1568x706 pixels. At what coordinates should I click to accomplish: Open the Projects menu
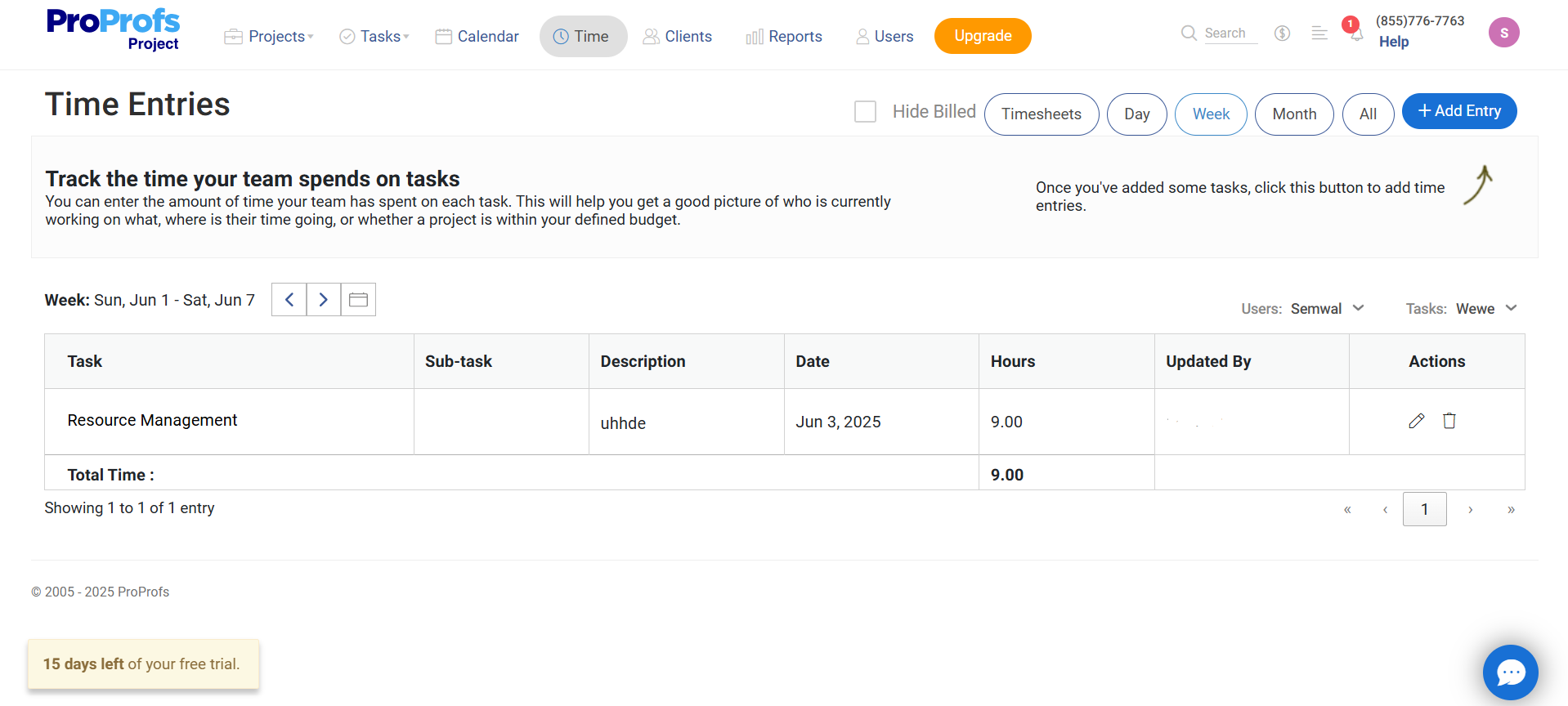pyautogui.click(x=269, y=37)
